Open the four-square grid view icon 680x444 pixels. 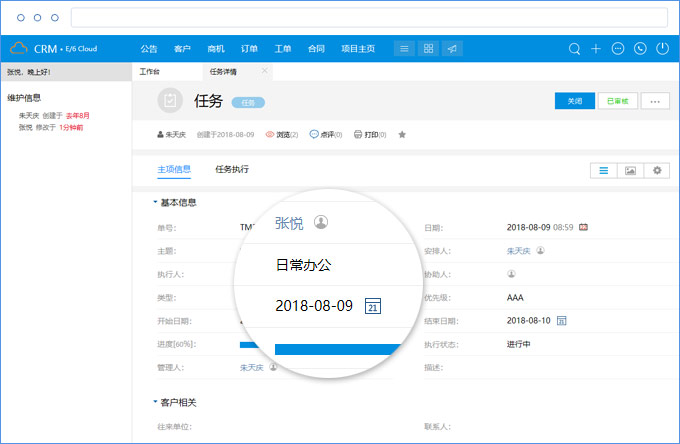click(x=428, y=48)
